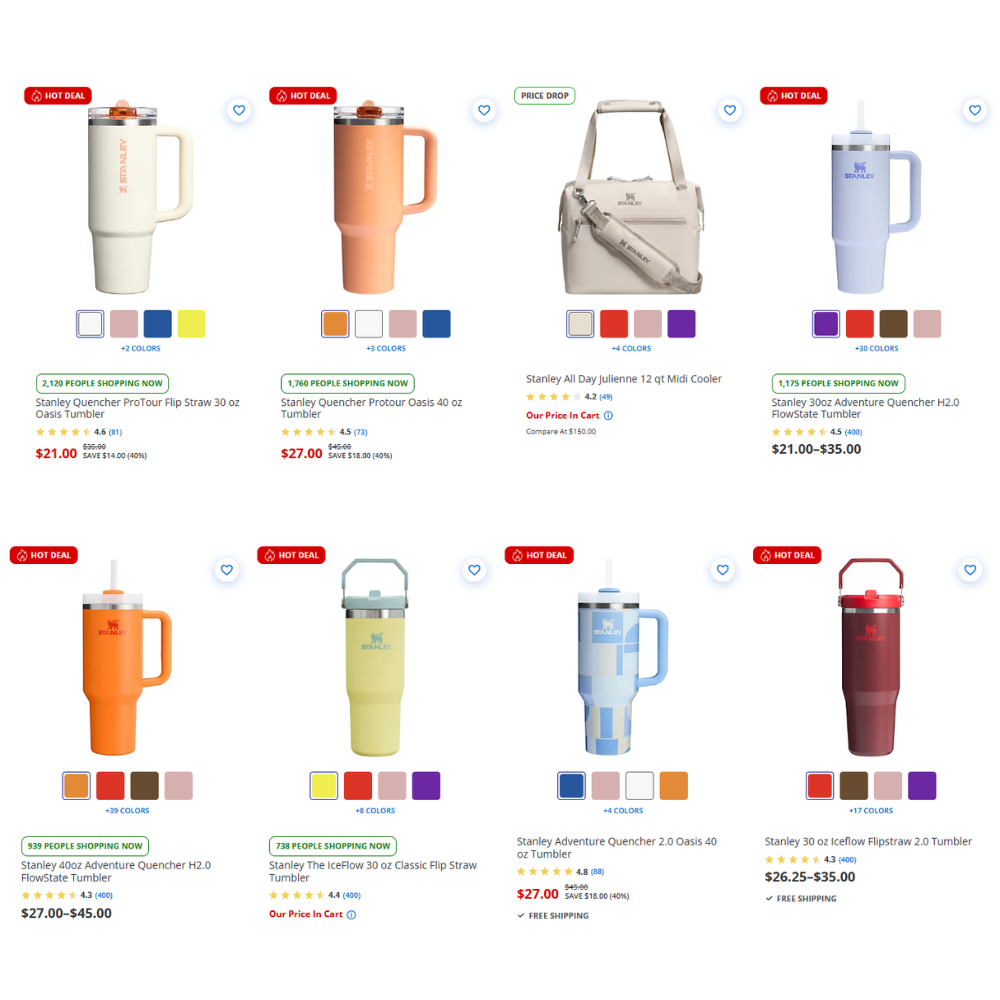Save the Adventure Quencher 2.0 Oasis to wishlist
Image resolution: width=1000 pixels, height=1000 pixels.
722,570
